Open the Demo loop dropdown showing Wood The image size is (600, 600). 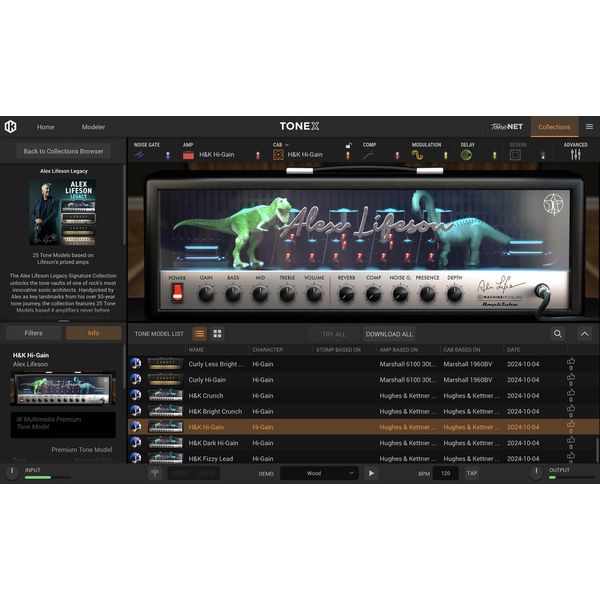(x=319, y=473)
